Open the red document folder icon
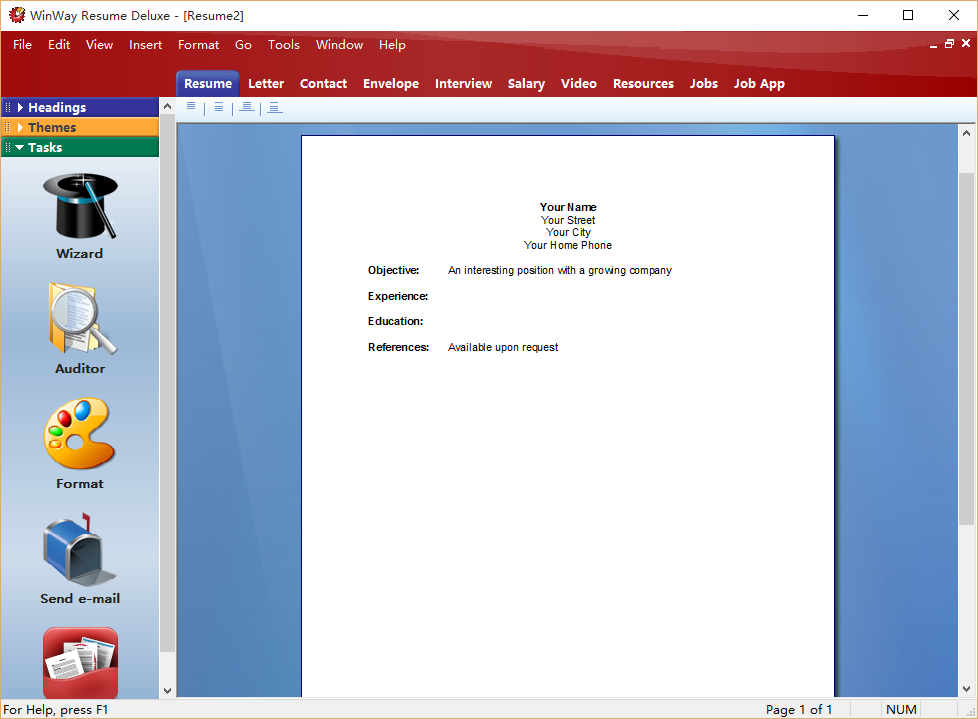 80,662
